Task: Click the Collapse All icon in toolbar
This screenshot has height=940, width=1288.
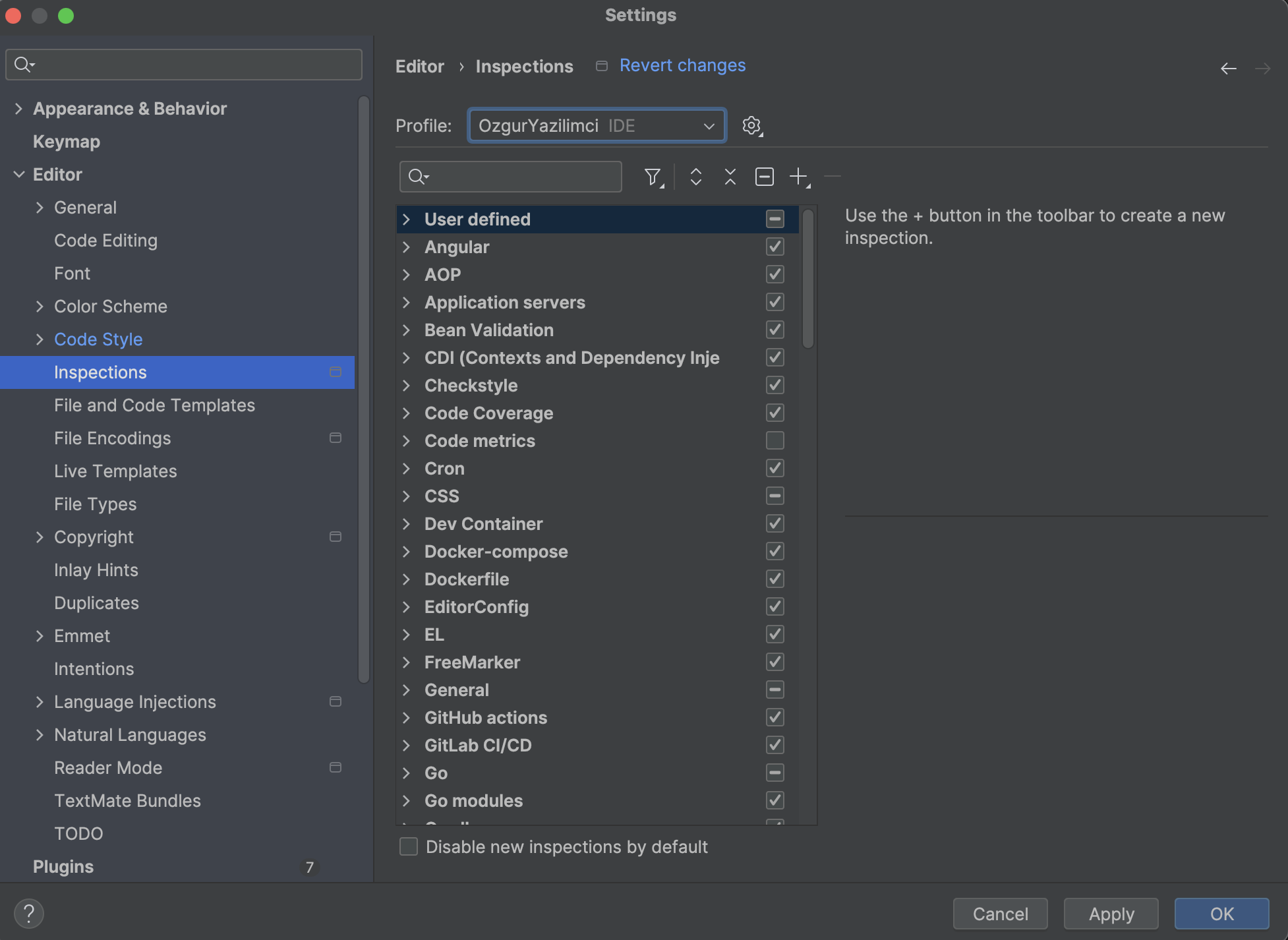Action: pos(730,177)
